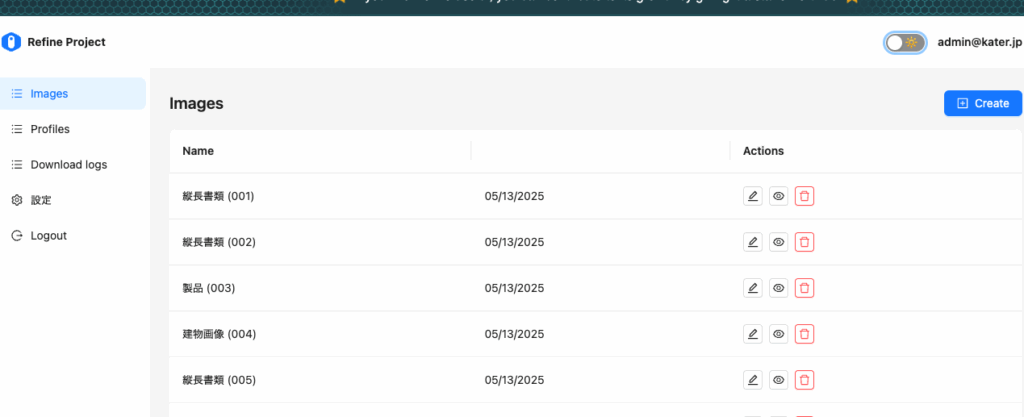The width and height of the screenshot is (1024, 417).
Task: Click the admin@kater.jp account label
Action: pyautogui.click(x=980, y=42)
